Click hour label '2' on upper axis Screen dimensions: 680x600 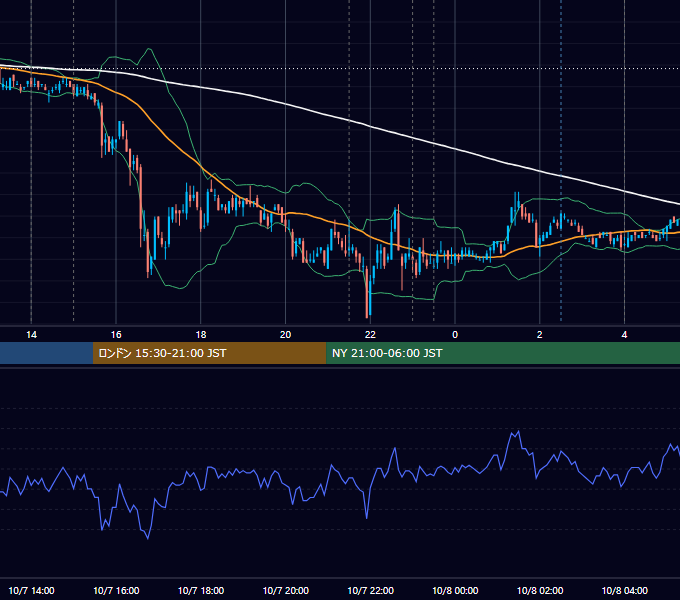coord(539,335)
